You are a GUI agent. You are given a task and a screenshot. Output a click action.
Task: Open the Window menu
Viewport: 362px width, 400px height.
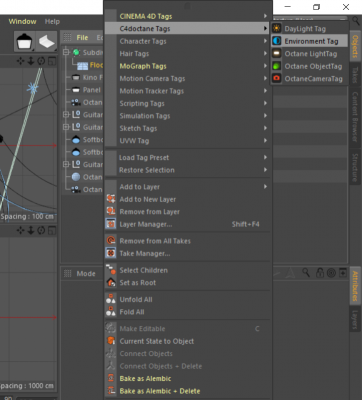22,21
